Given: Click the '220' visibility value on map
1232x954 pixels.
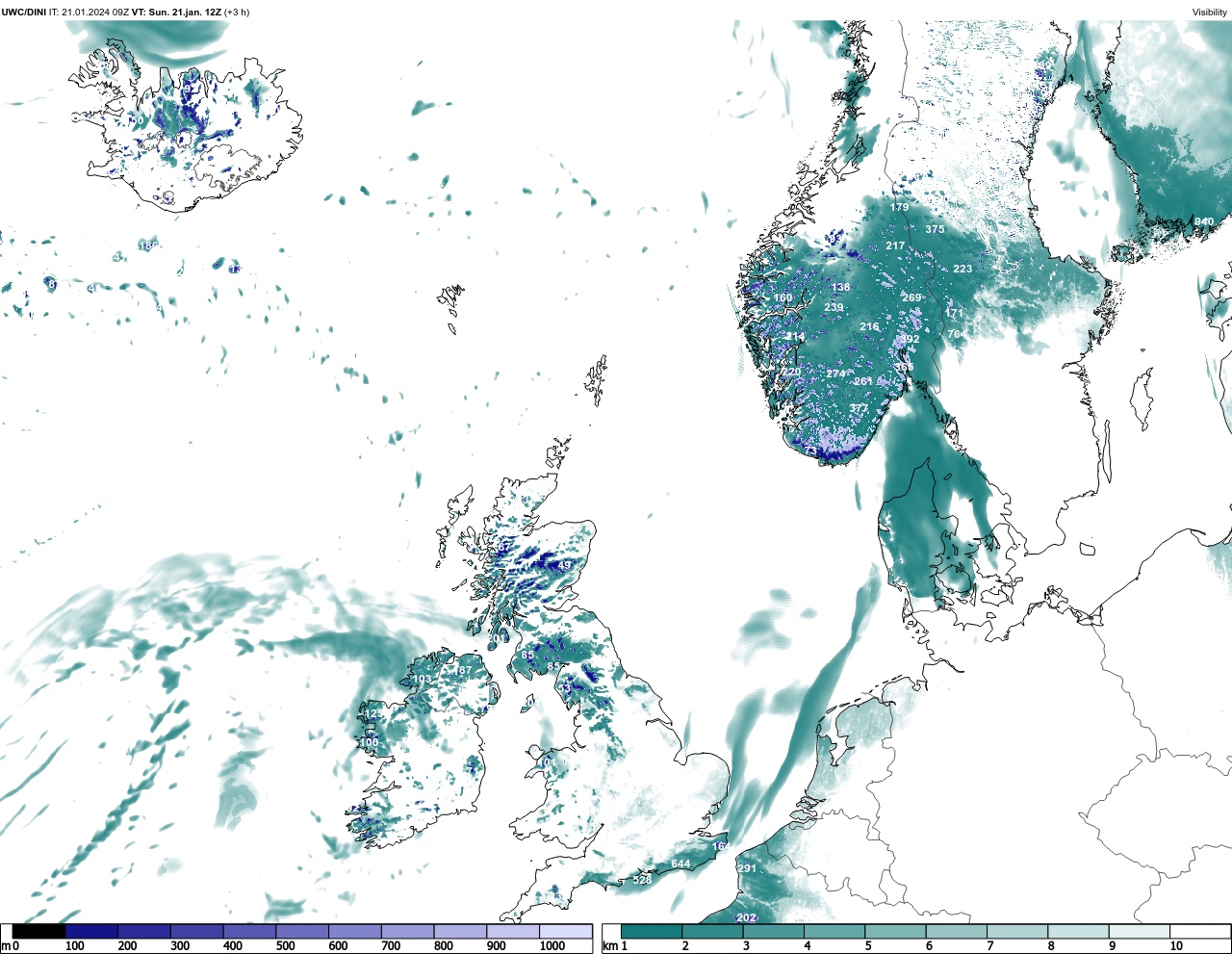Looking at the screenshot, I should click(x=791, y=372).
